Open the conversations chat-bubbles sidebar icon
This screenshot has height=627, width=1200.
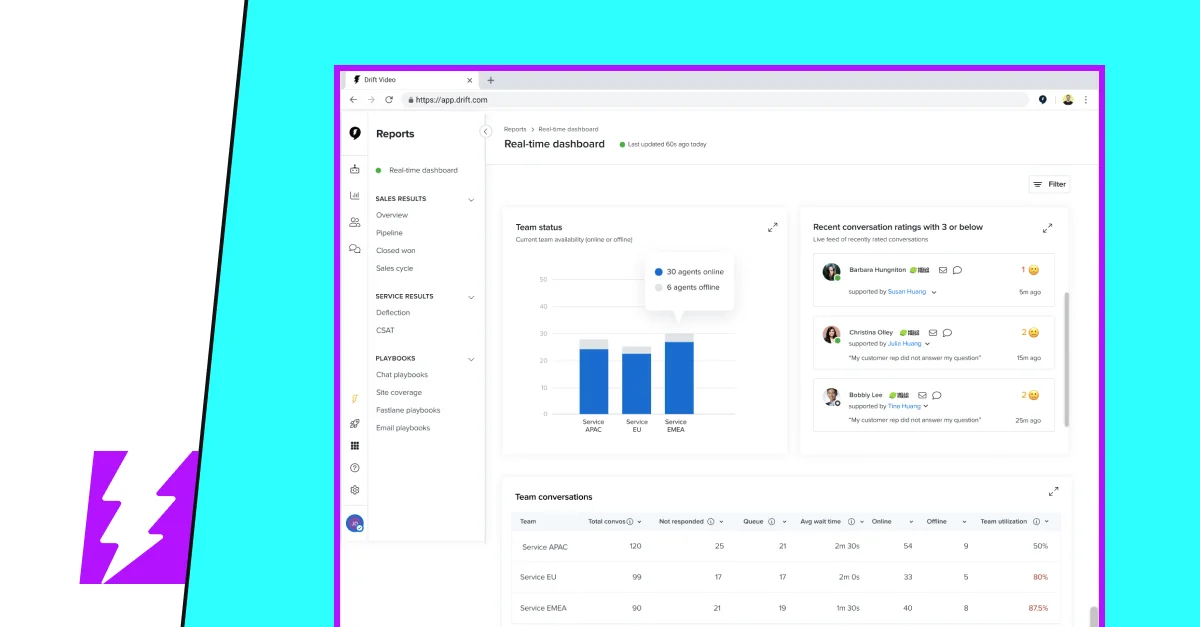pyautogui.click(x=354, y=249)
